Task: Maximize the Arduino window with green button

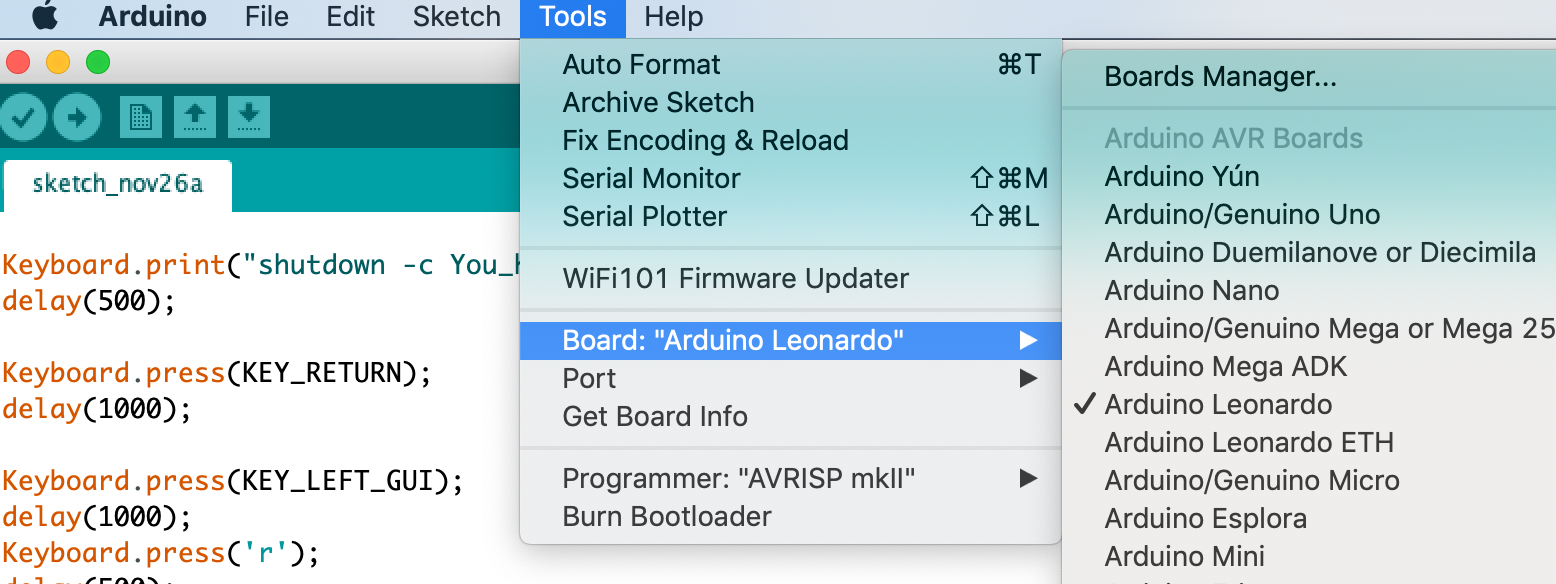Action: tap(98, 63)
